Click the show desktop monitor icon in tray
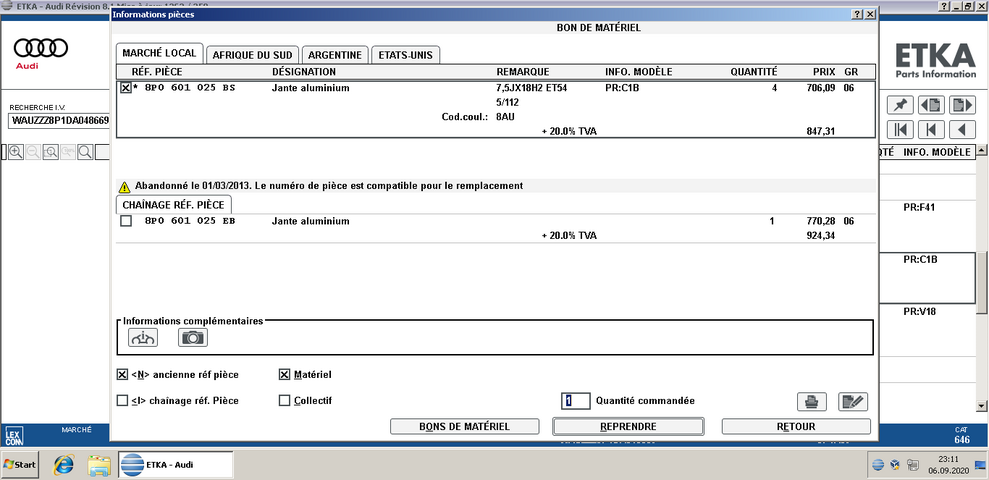The image size is (989, 480). click(980, 465)
